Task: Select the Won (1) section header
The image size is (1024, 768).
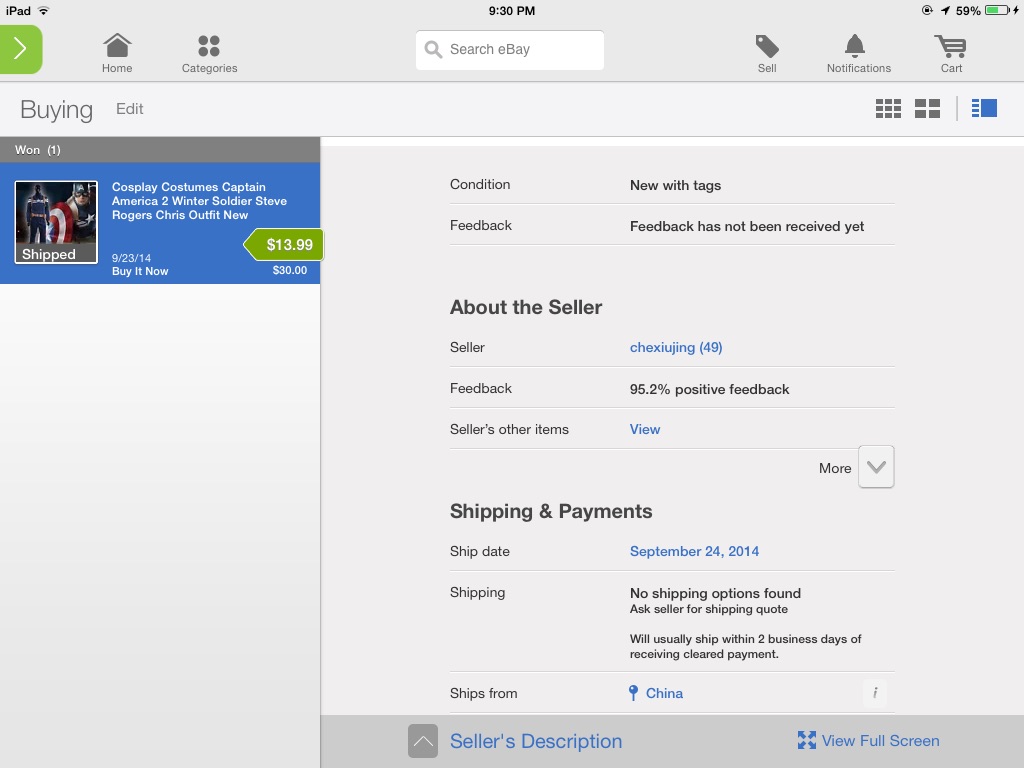Action: 160,150
